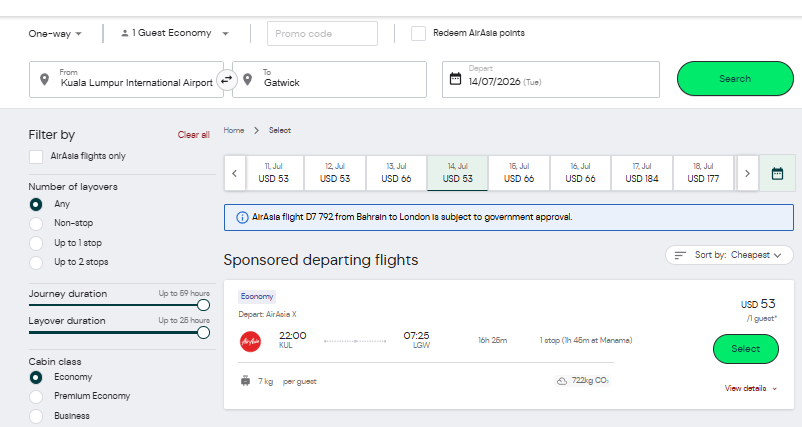The image size is (802, 427).
Task: Click the Economy fare tag
Action: pos(257,297)
